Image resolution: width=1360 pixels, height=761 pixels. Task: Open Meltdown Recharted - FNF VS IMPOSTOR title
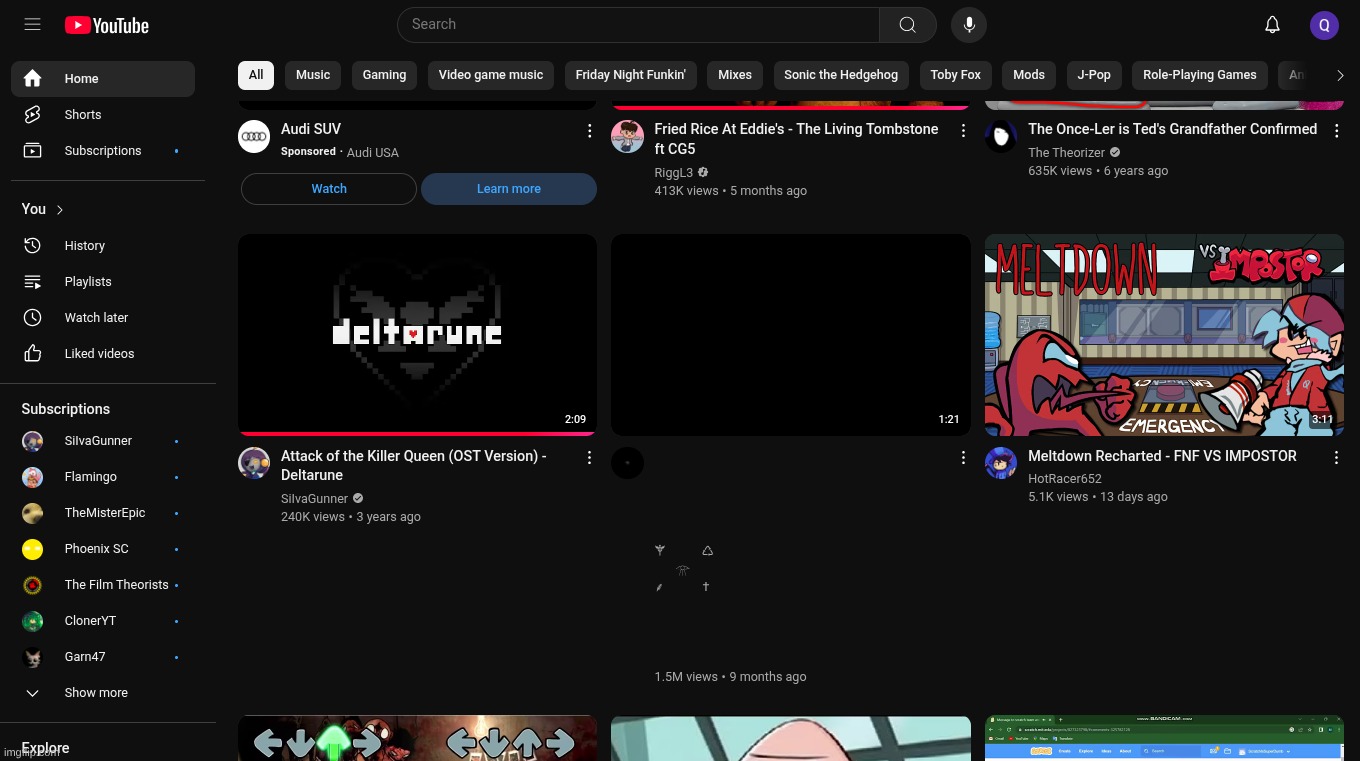(1162, 456)
